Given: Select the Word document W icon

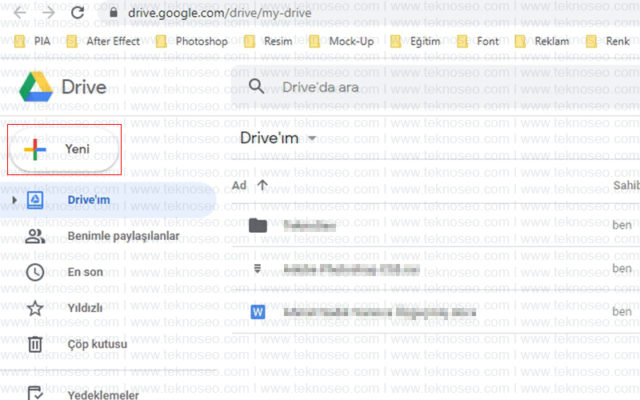Looking at the screenshot, I should pos(258,312).
